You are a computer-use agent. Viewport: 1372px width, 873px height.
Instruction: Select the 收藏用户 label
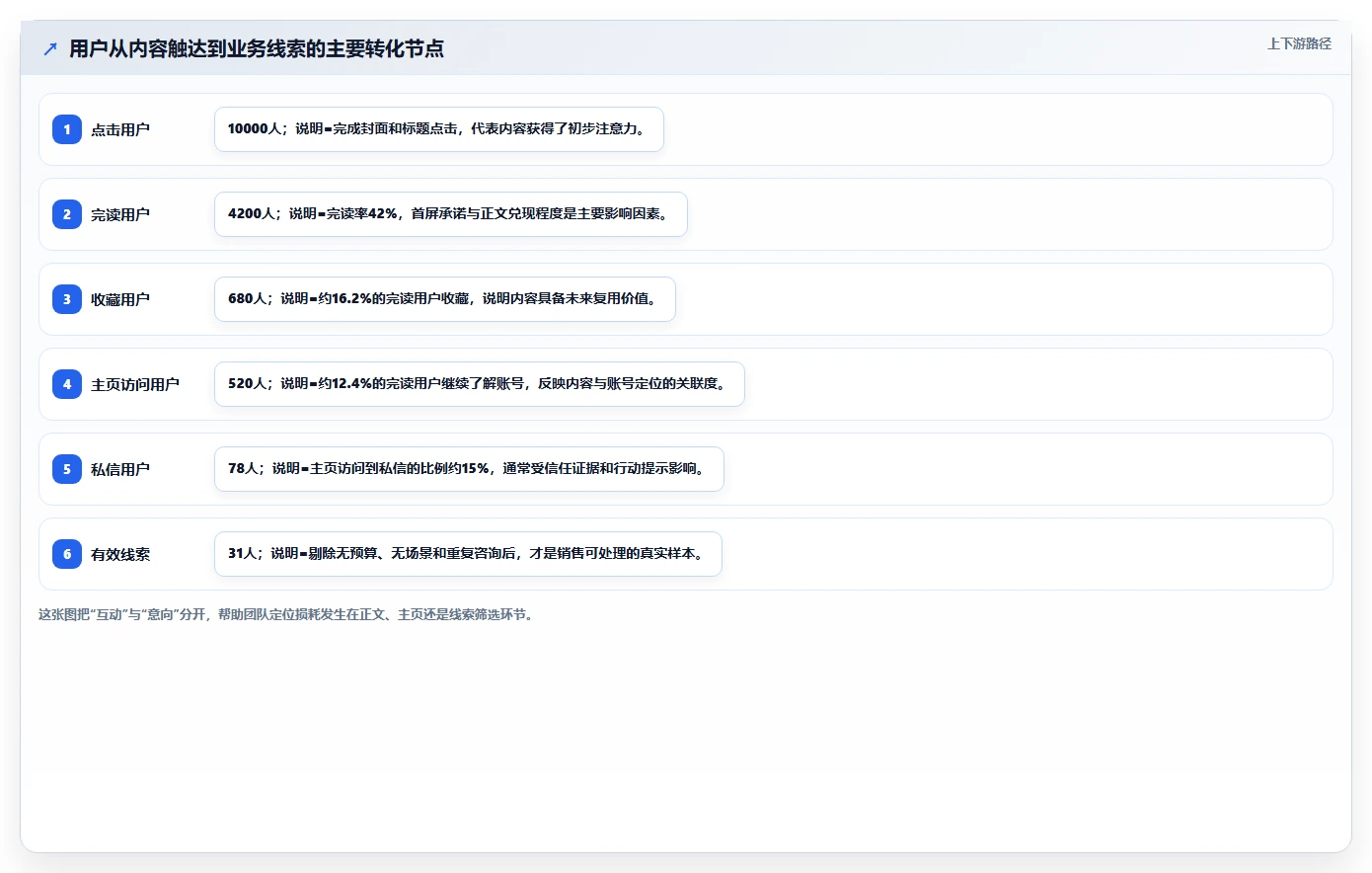tap(120, 299)
